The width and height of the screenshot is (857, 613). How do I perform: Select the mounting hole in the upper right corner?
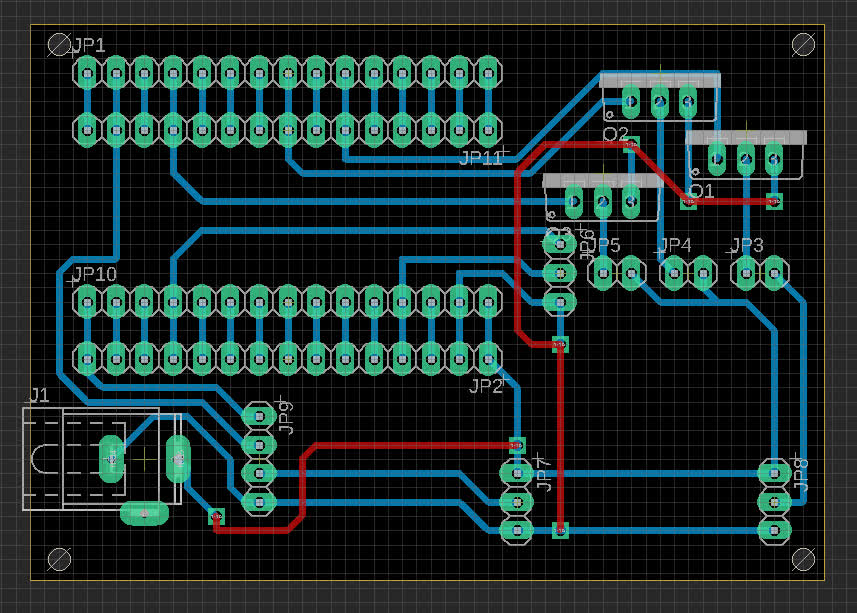click(x=803, y=45)
